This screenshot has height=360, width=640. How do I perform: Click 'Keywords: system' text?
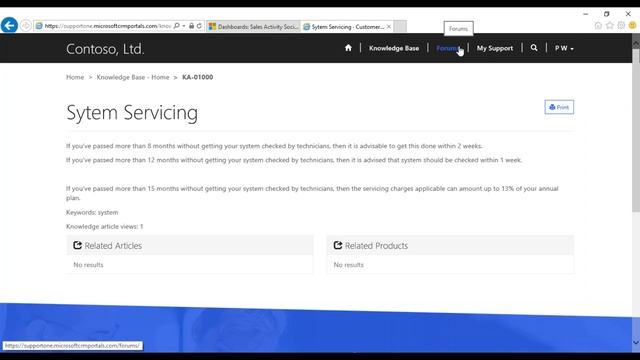(92, 212)
